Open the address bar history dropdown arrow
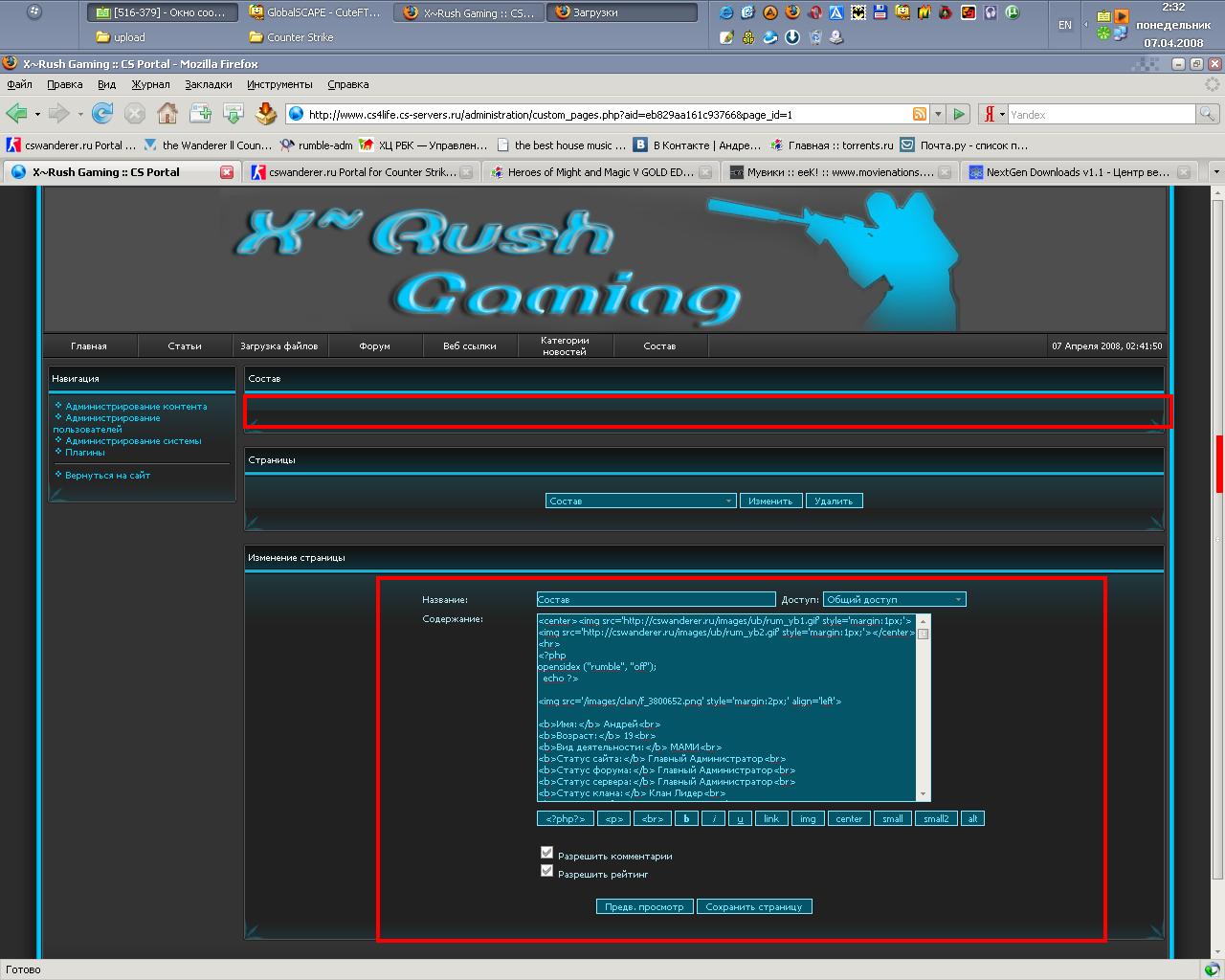The height and width of the screenshot is (980, 1225). pyautogui.click(x=938, y=114)
